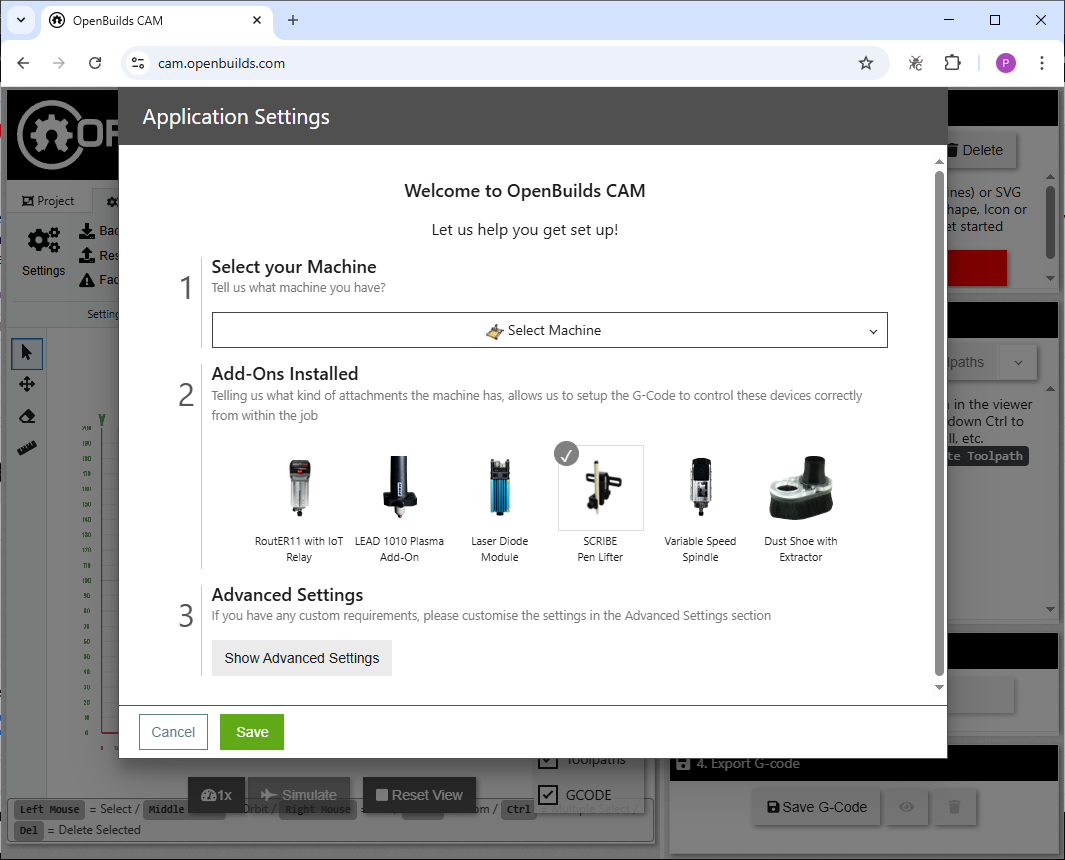
Task: Open the Project tab
Action: click(x=48, y=201)
